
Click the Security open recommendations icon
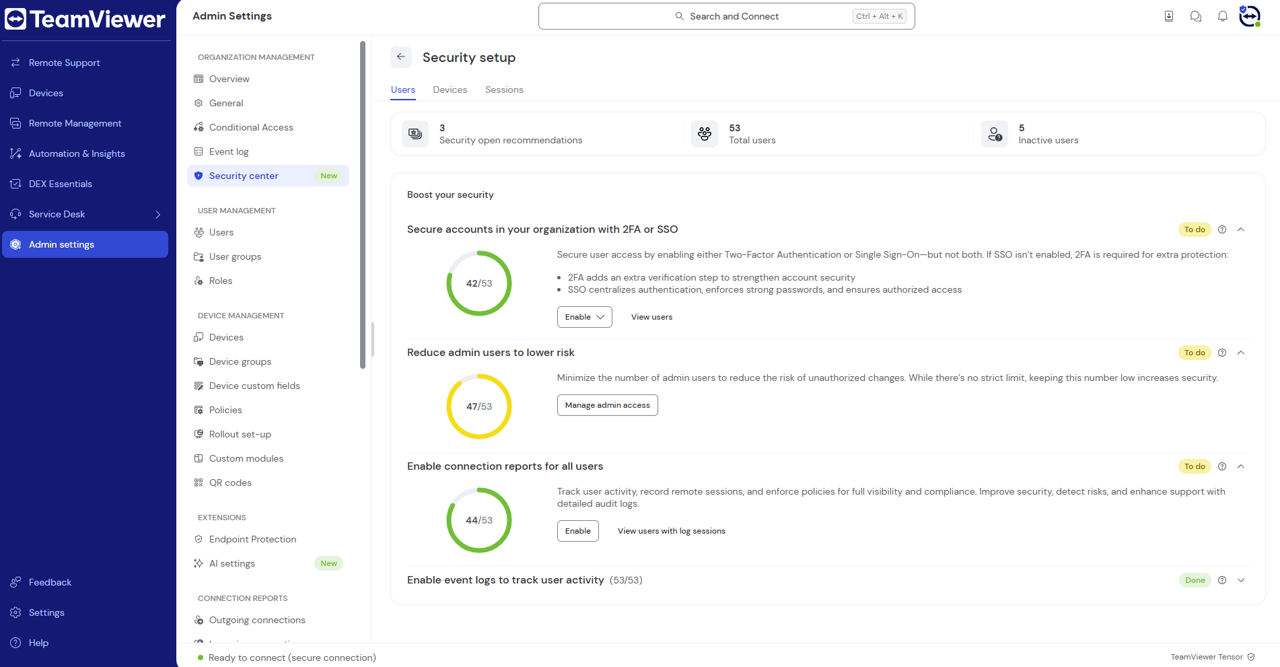(x=415, y=134)
